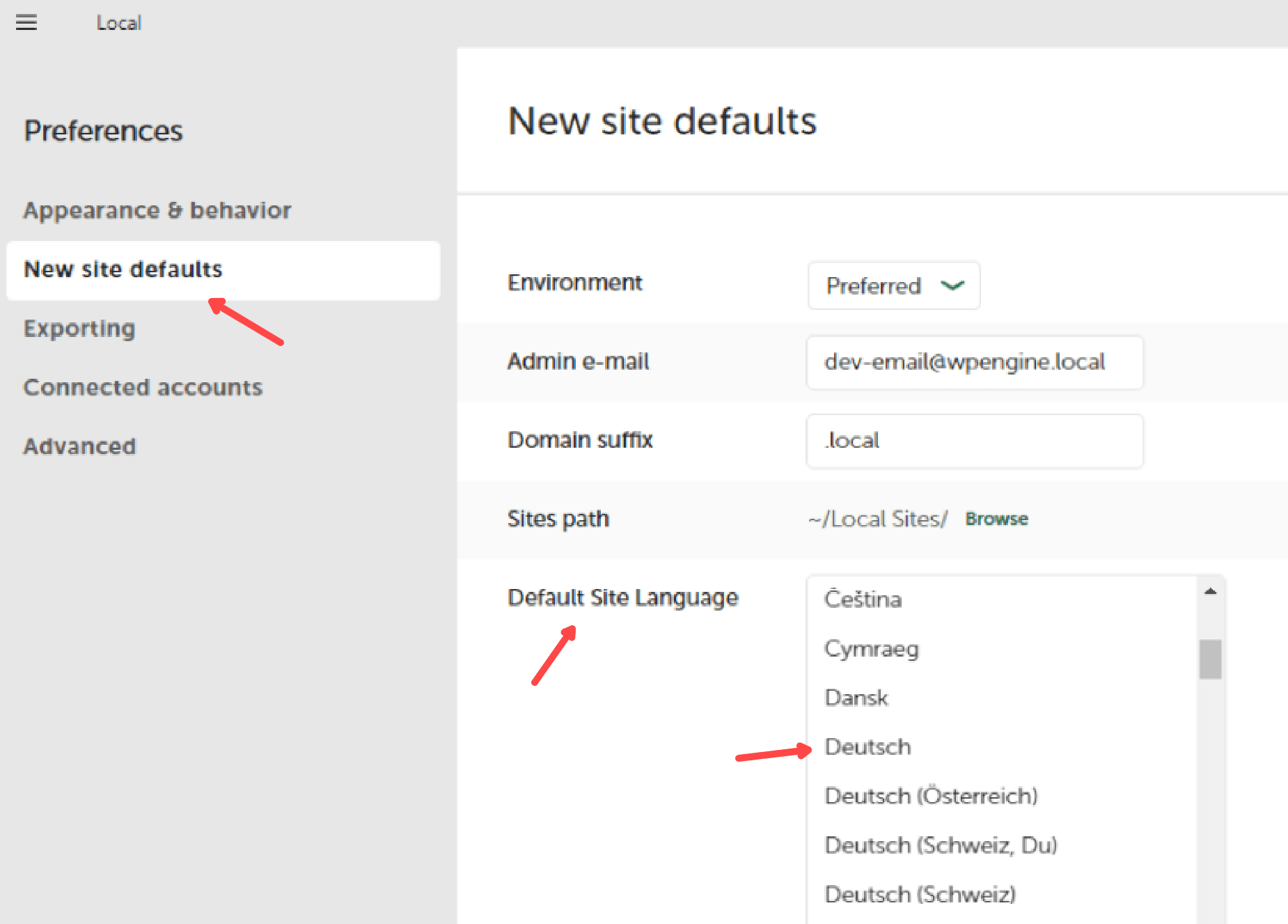This screenshot has height=924, width=1288.
Task: Click the scrollbar up arrow in language list
Action: 1210,591
